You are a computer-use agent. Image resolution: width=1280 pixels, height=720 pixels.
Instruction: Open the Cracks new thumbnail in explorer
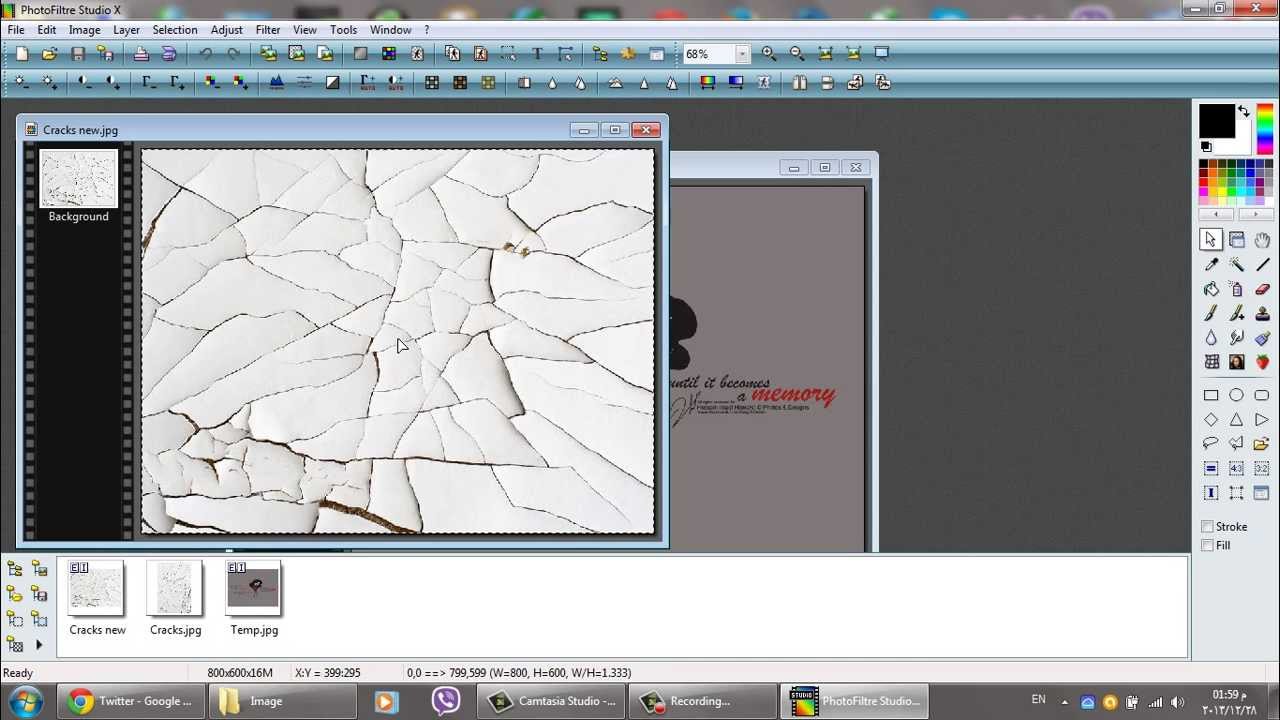coord(97,588)
